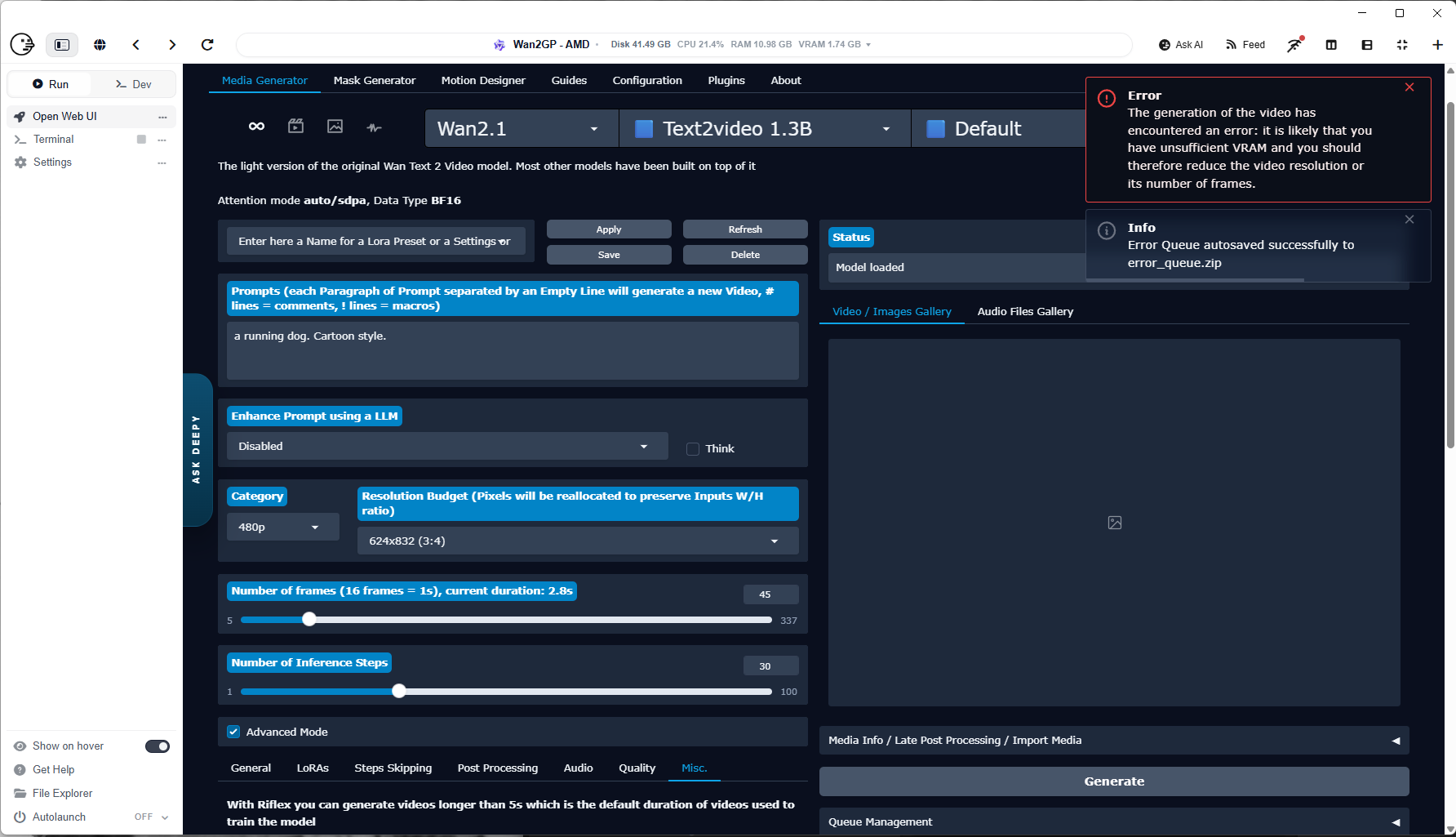Click the prompt text area

pos(513,350)
